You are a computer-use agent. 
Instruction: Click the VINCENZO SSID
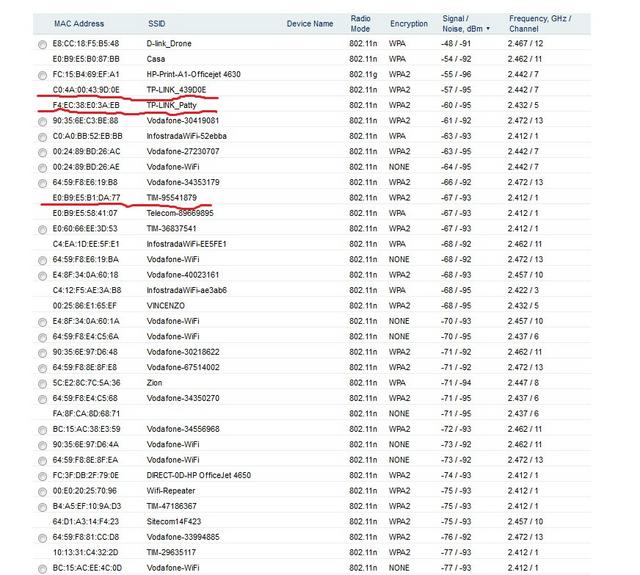click(166, 306)
